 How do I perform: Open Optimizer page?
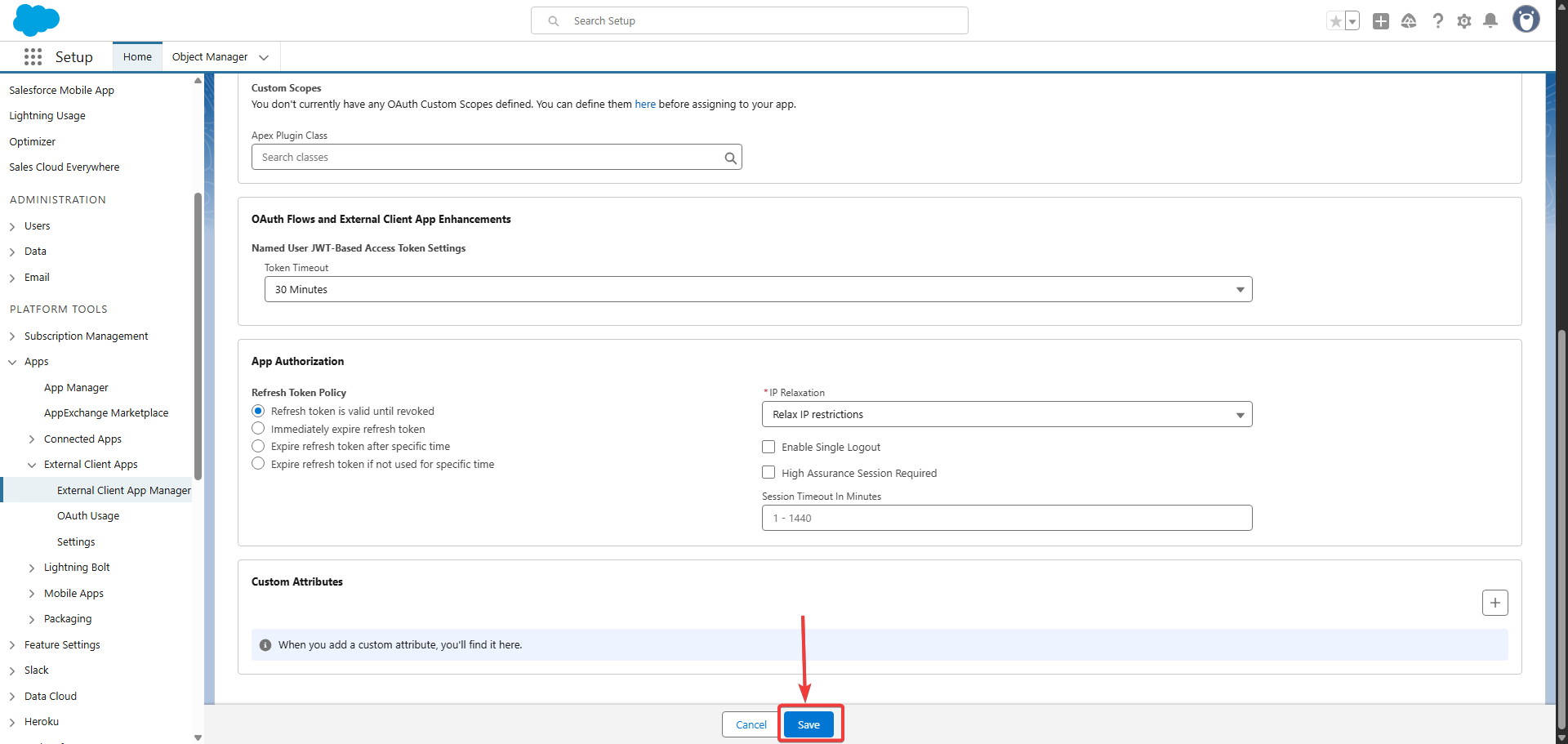tap(33, 141)
